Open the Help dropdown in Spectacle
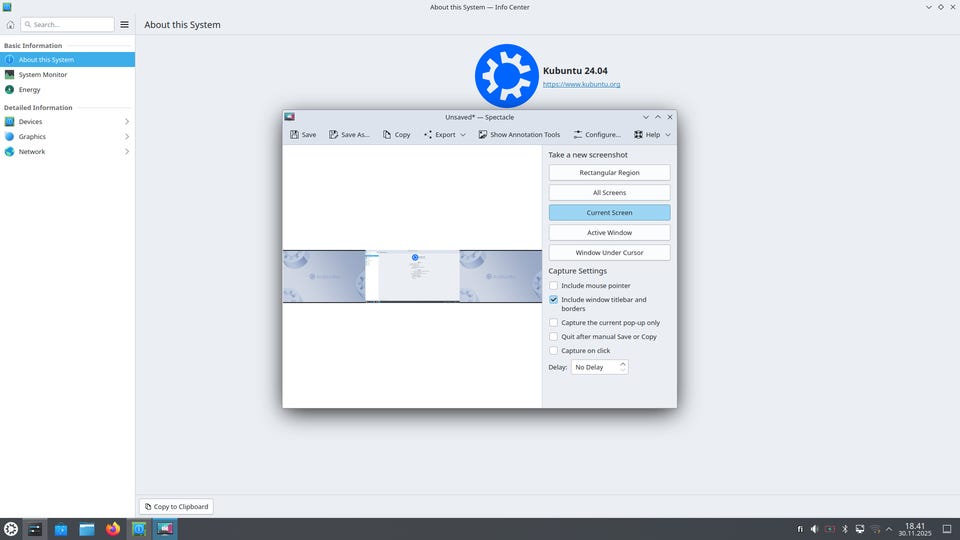The height and width of the screenshot is (540, 960). (652, 134)
